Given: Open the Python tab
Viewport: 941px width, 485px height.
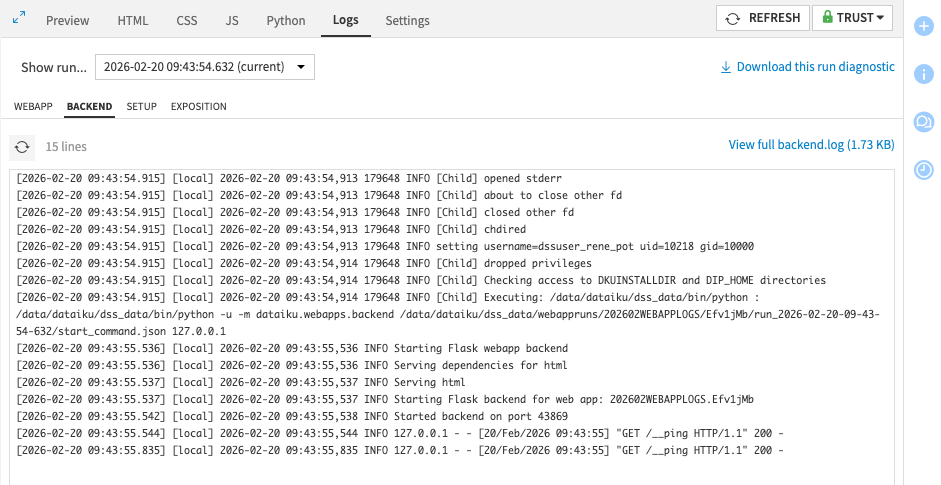Looking at the screenshot, I should [286, 20].
